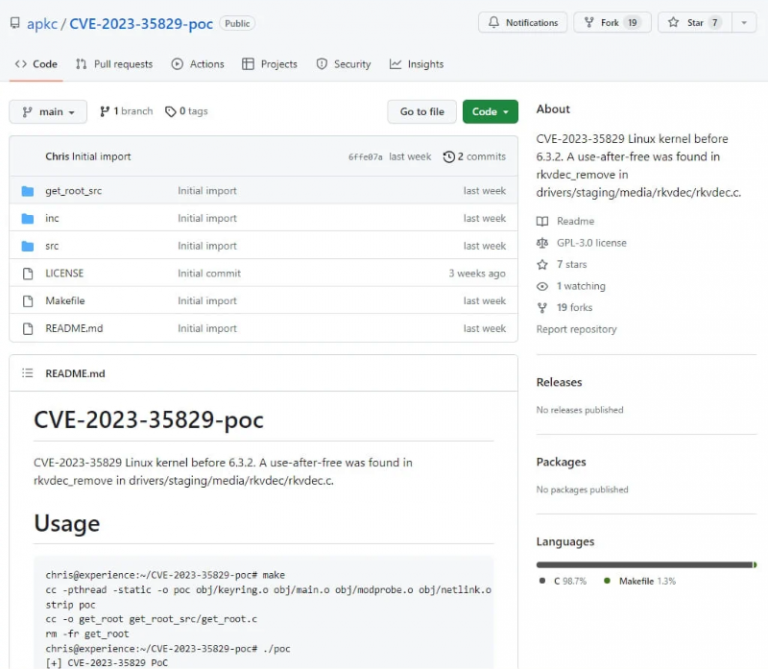Click the get_root_src folder icon
The height and width of the screenshot is (669, 768).
coord(27,191)
